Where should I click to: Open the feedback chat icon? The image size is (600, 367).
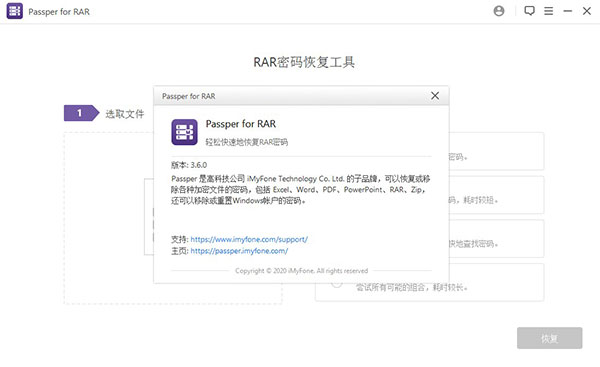[529, 11]
